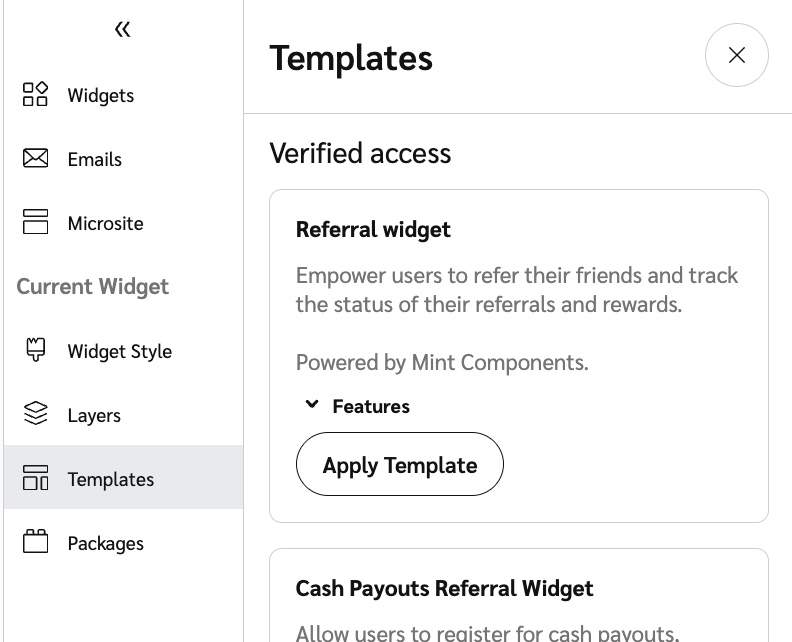
Task: Open the Emails menu item
Action: click(94, 160)
